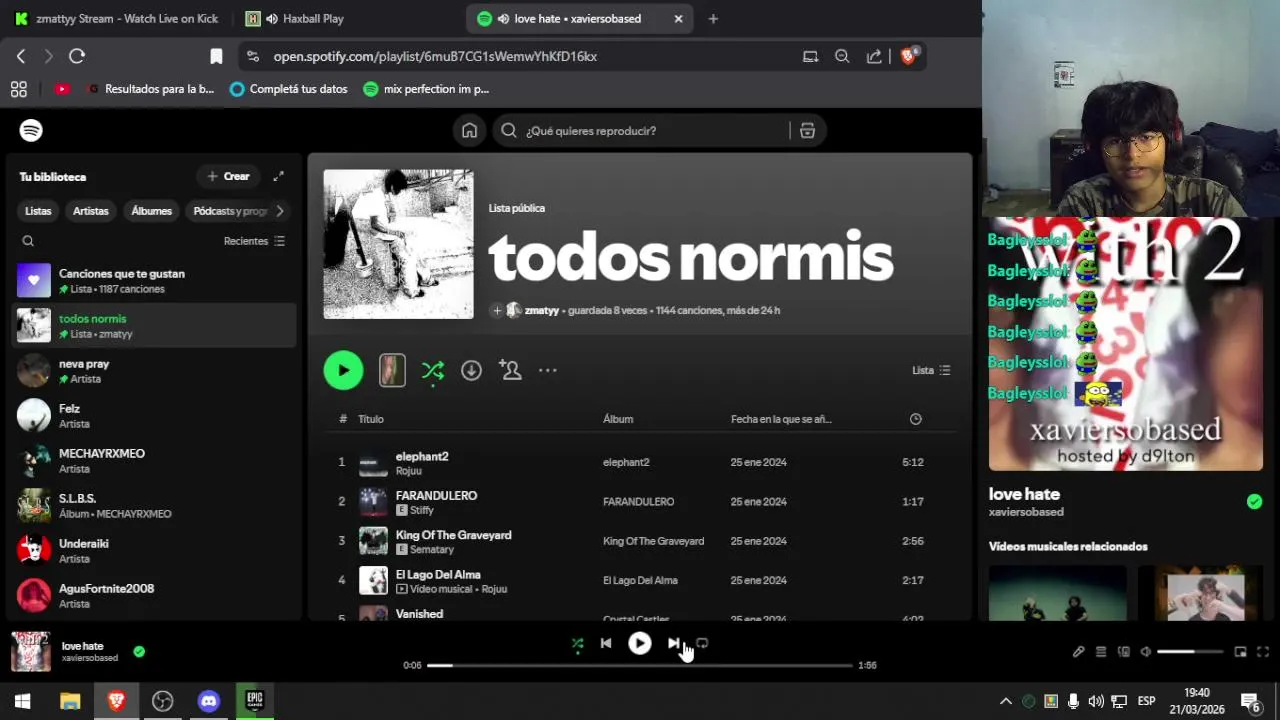Open artist MECHAYRXMEO in library
This screenshot has height=720, width=1280.
tap(155, 460)
